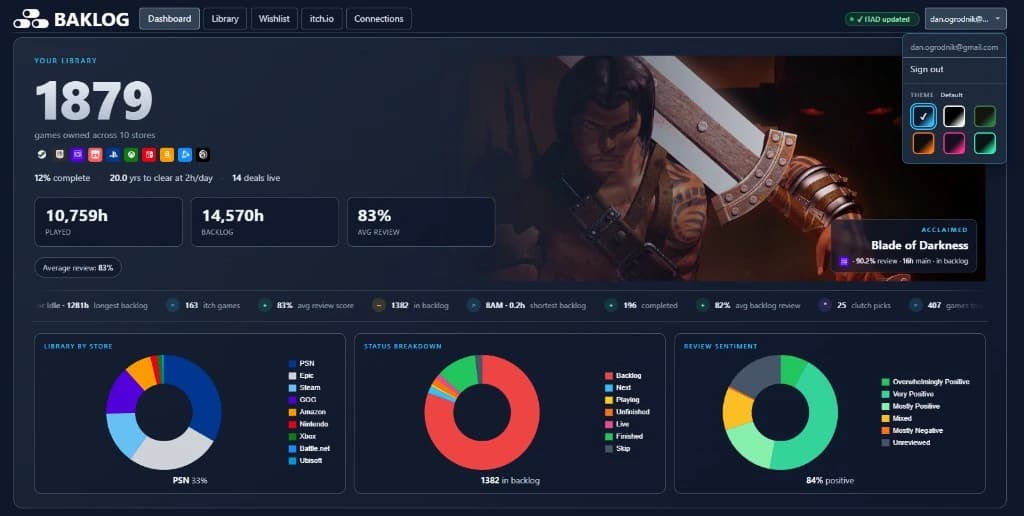This screenshot has width=1024, height=516.
Task: Click the orange Amazon store icon
Action: click(167, 155)
